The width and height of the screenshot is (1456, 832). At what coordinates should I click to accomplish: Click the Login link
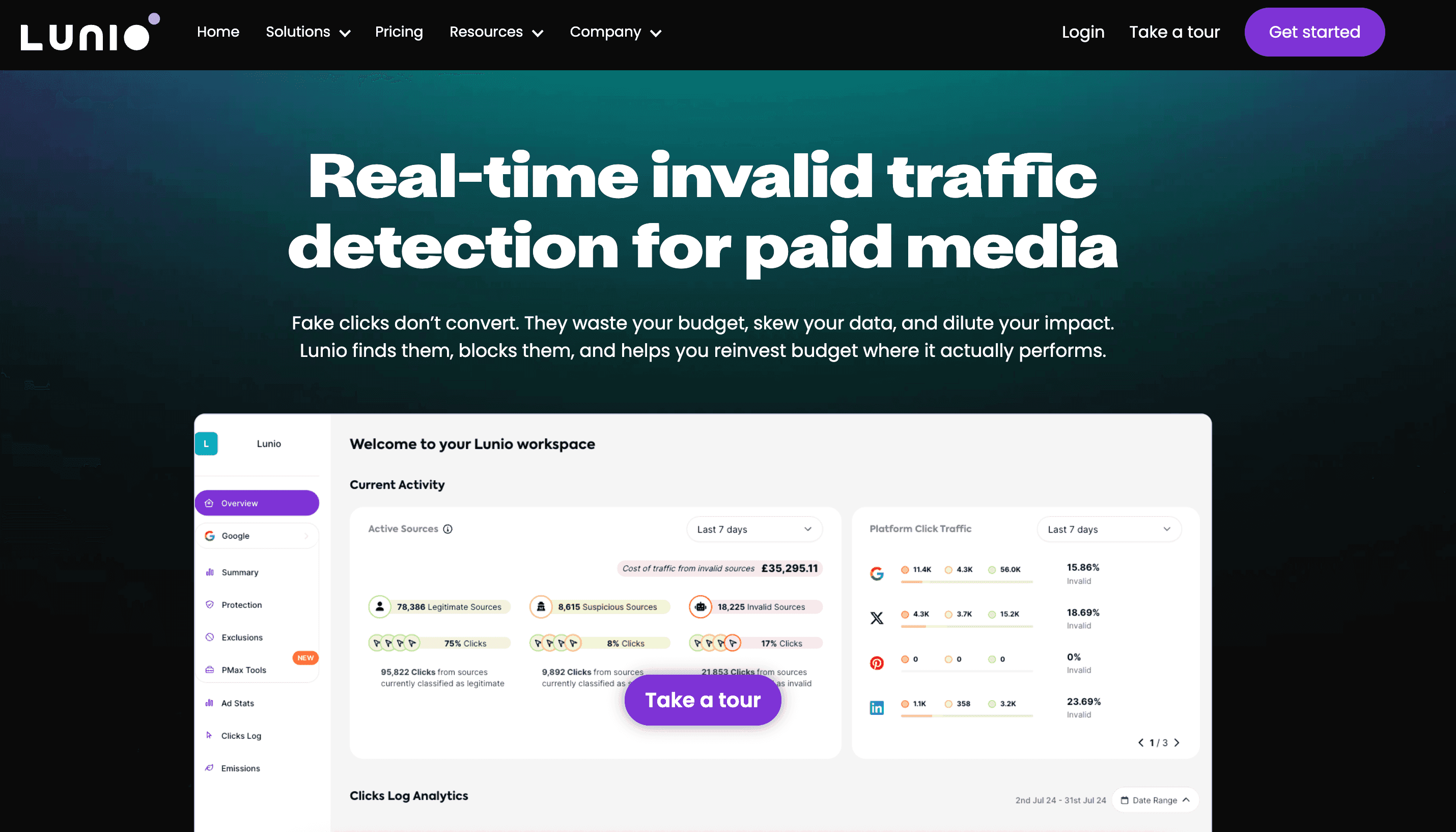1082,32
